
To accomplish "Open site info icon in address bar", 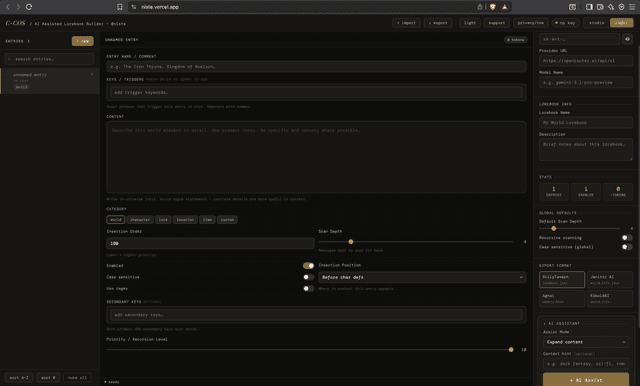I will point(133,7).
